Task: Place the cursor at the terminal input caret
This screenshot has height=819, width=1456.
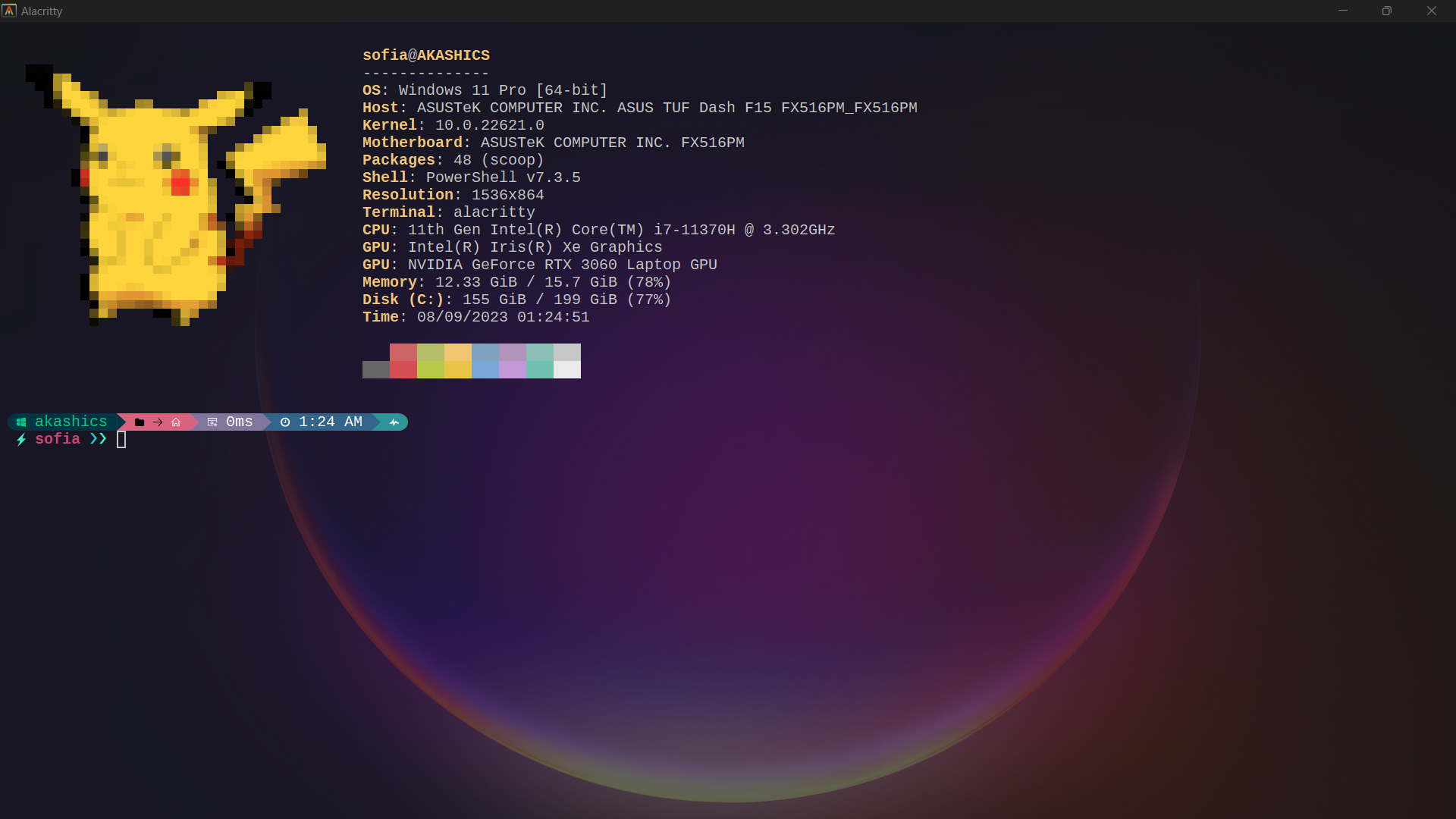Action: (121, 439)
